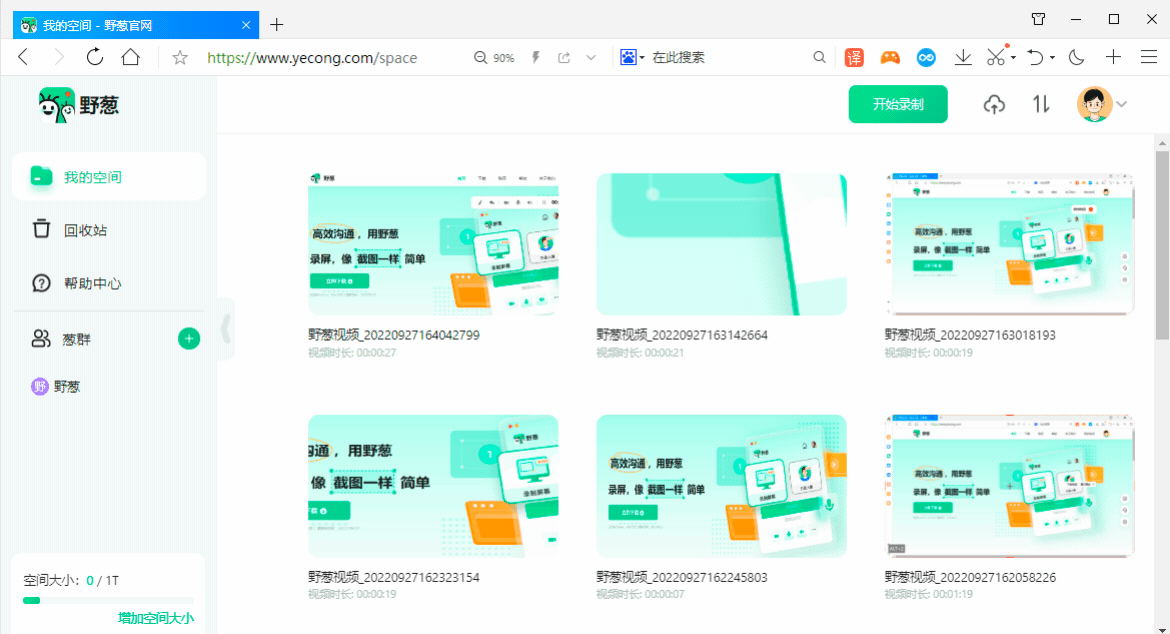Expand the undo dropdown arrow

pyautogui.click(x=1052, y=57)
